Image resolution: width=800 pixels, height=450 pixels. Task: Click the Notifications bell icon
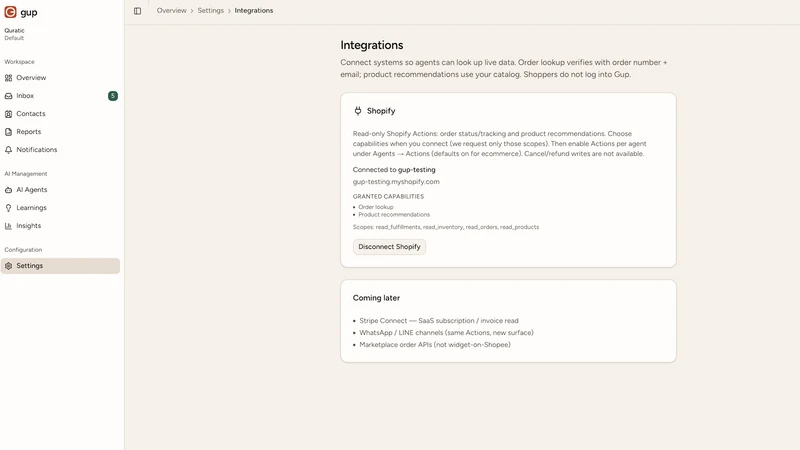click(x=8, y=149)
